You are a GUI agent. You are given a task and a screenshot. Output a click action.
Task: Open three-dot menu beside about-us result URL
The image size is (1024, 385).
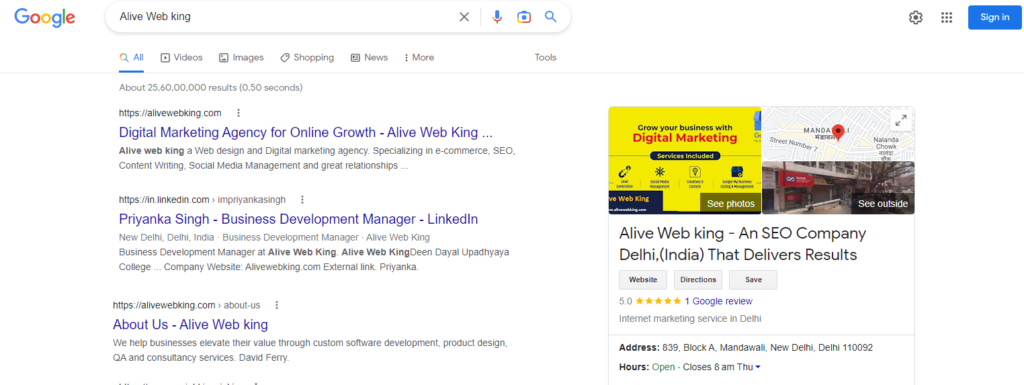[x=277, y=305]
